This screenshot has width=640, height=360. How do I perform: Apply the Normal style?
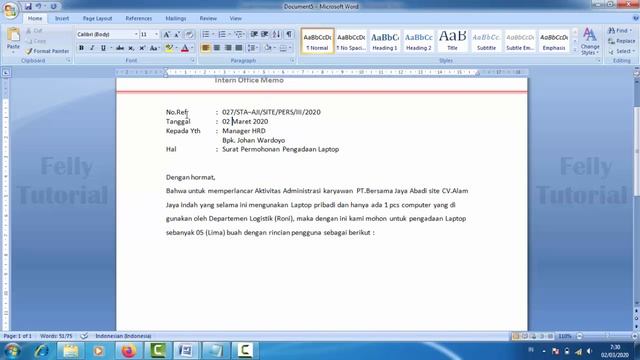click(x=317, y=41)
